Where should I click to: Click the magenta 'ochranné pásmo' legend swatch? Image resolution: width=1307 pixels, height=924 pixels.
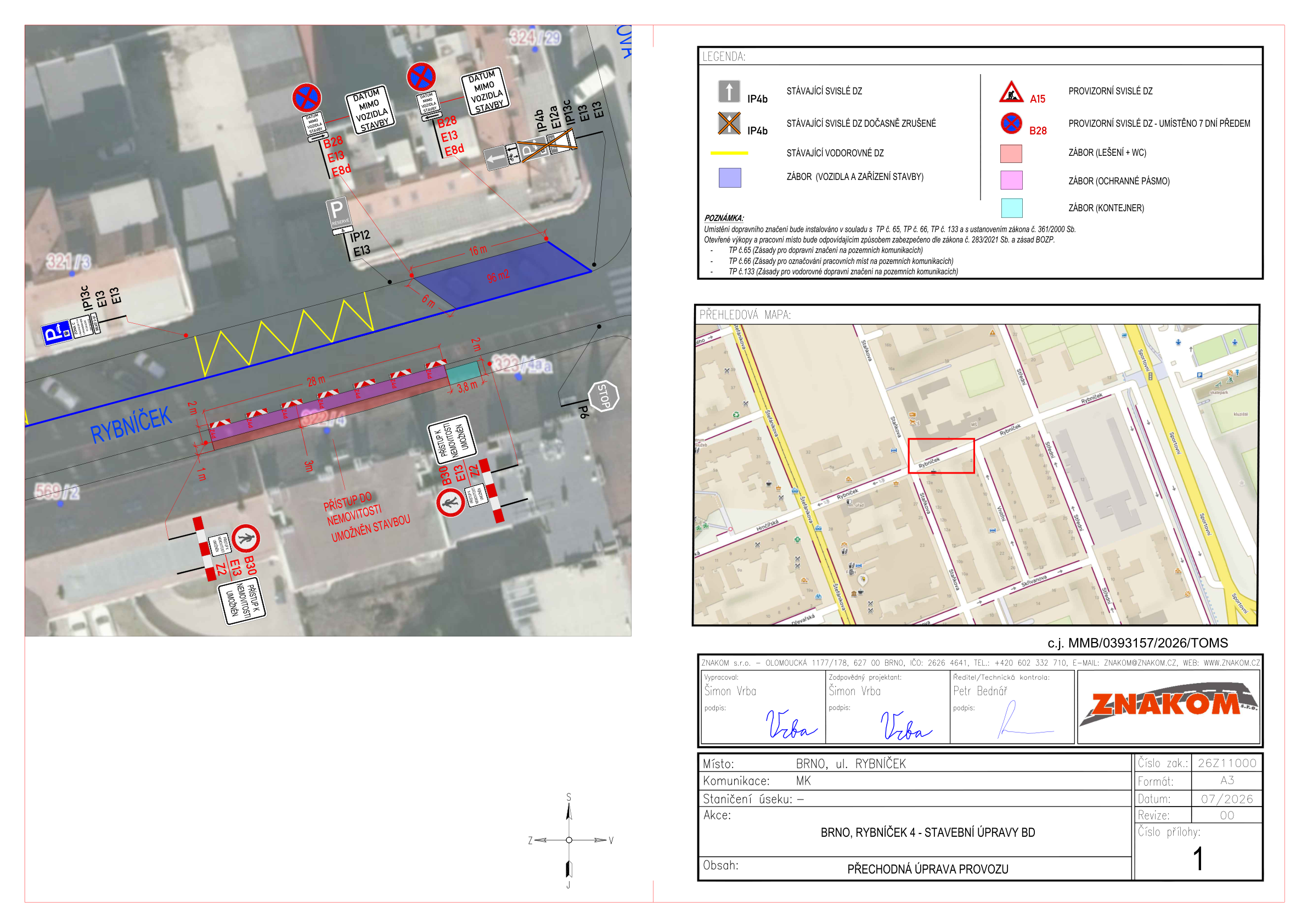coord(1011,181)
